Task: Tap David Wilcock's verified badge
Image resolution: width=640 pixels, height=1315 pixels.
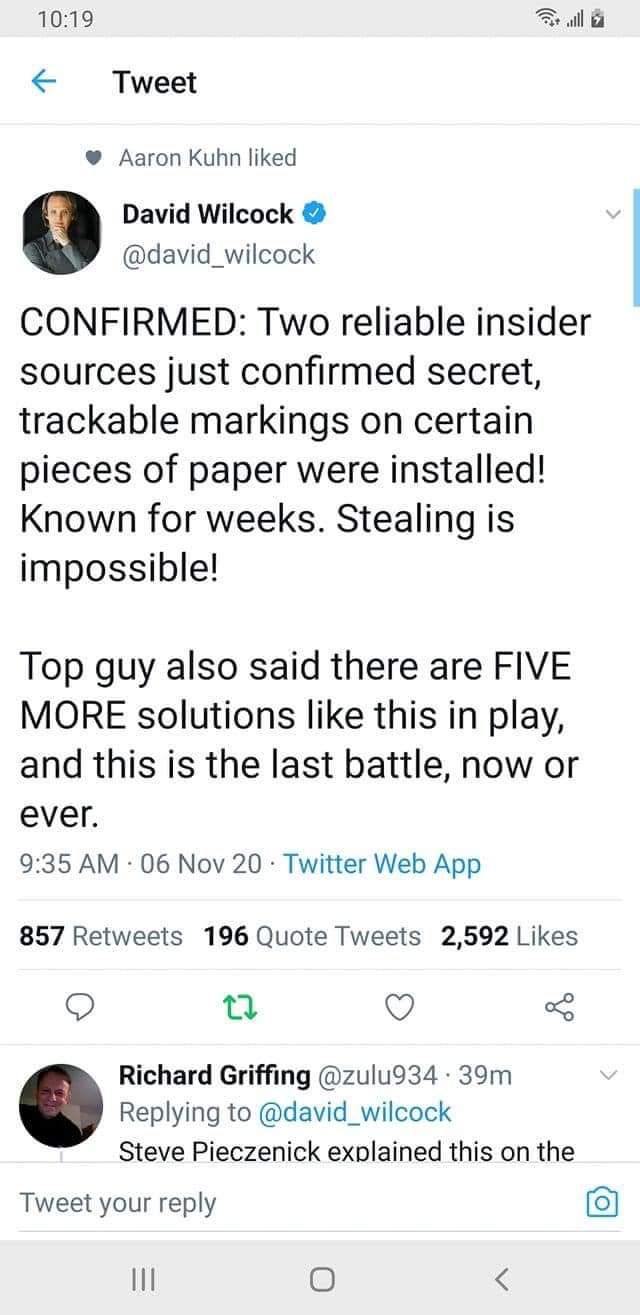Action: [x=315, y=213]
